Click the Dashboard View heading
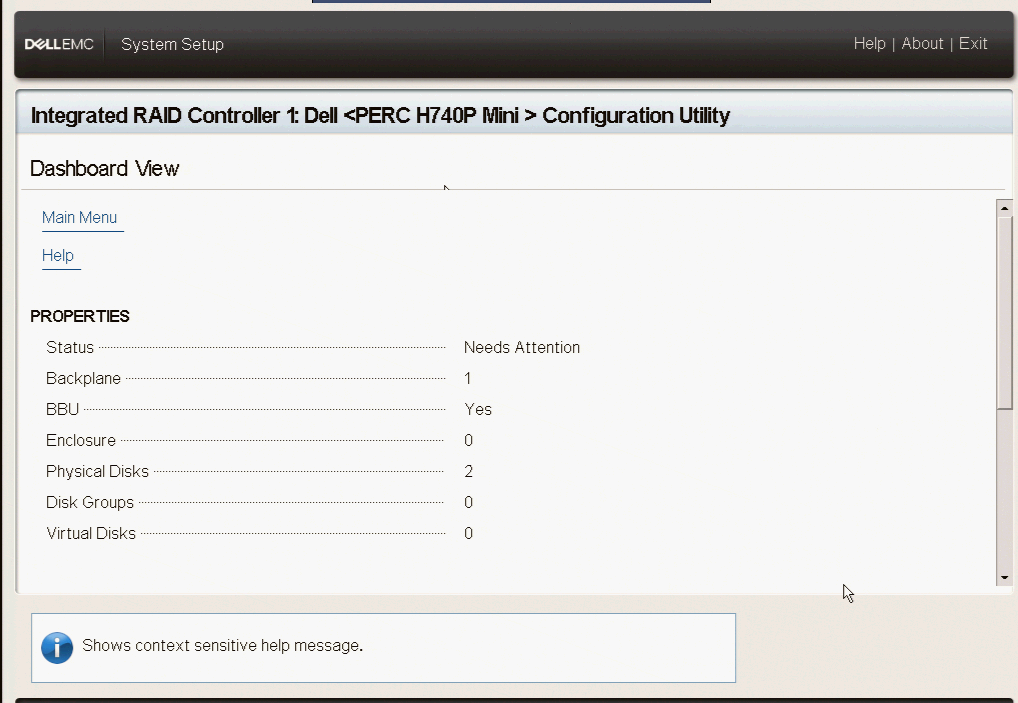Image resolution: width=1018 pixels, height=703 pixels. pos(104,169)
